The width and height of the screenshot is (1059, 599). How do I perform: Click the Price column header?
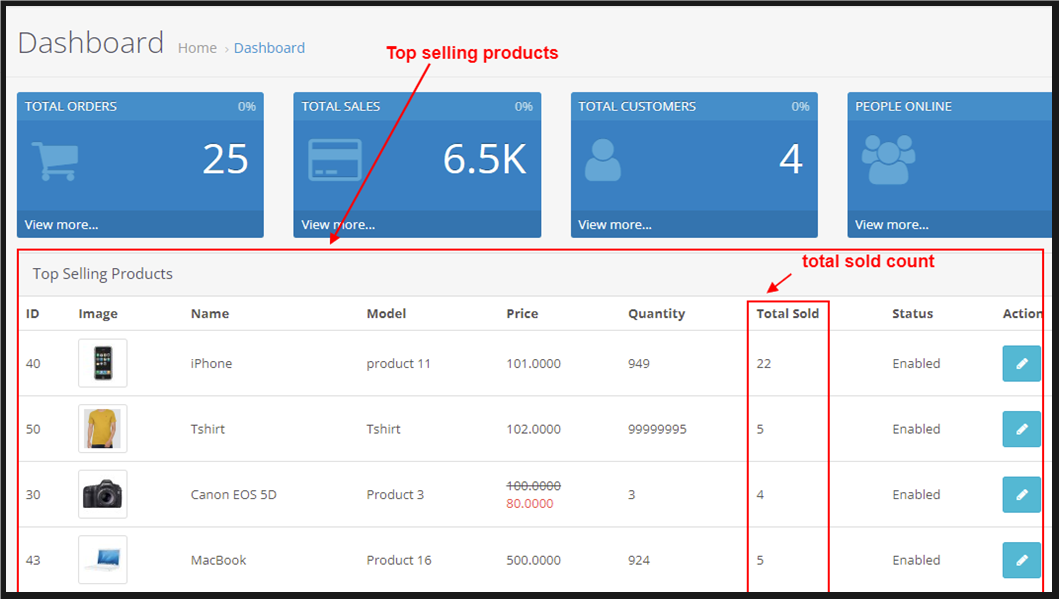point(522,314)
